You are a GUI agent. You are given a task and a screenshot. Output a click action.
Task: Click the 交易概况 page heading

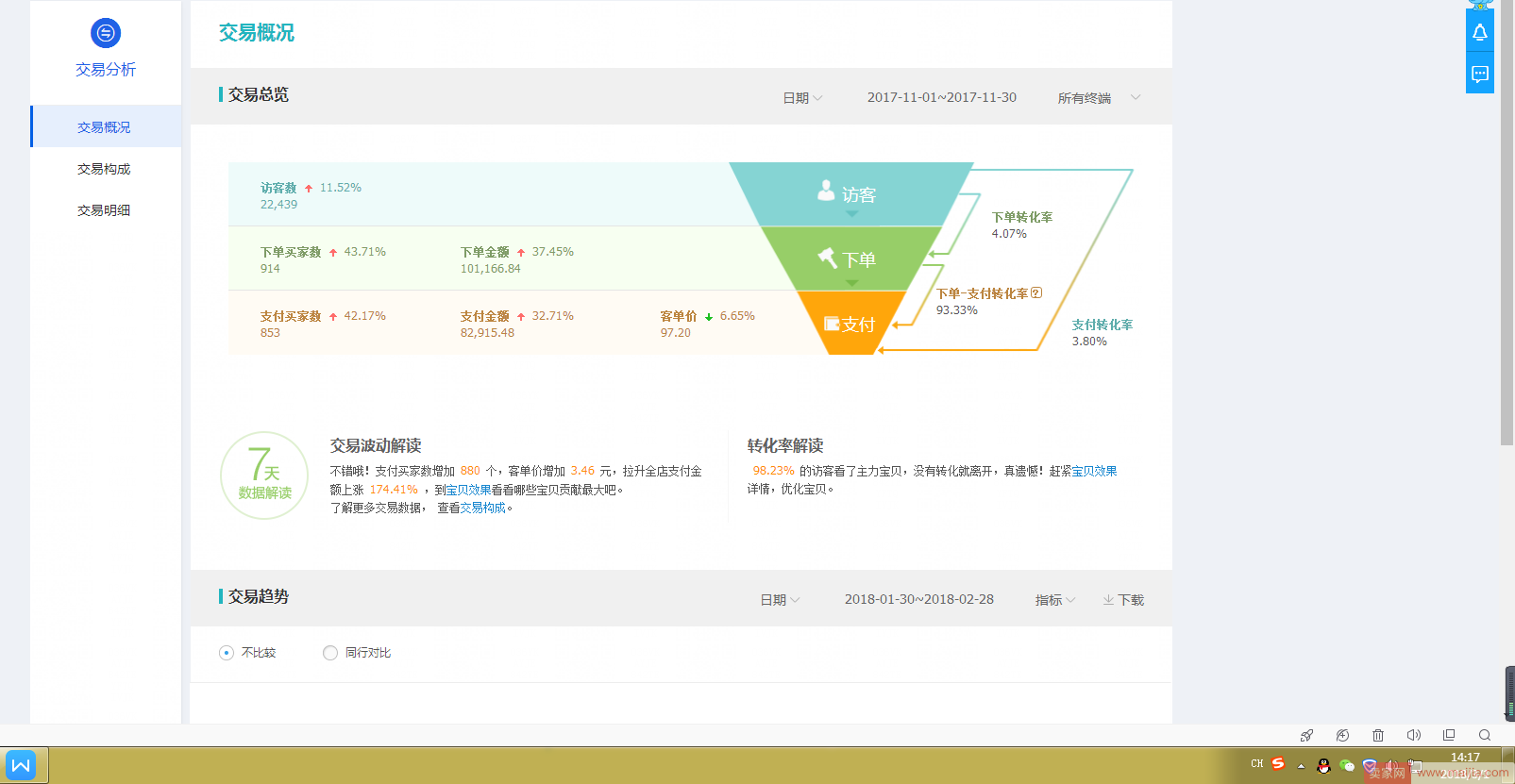click(x=257, y=33)
